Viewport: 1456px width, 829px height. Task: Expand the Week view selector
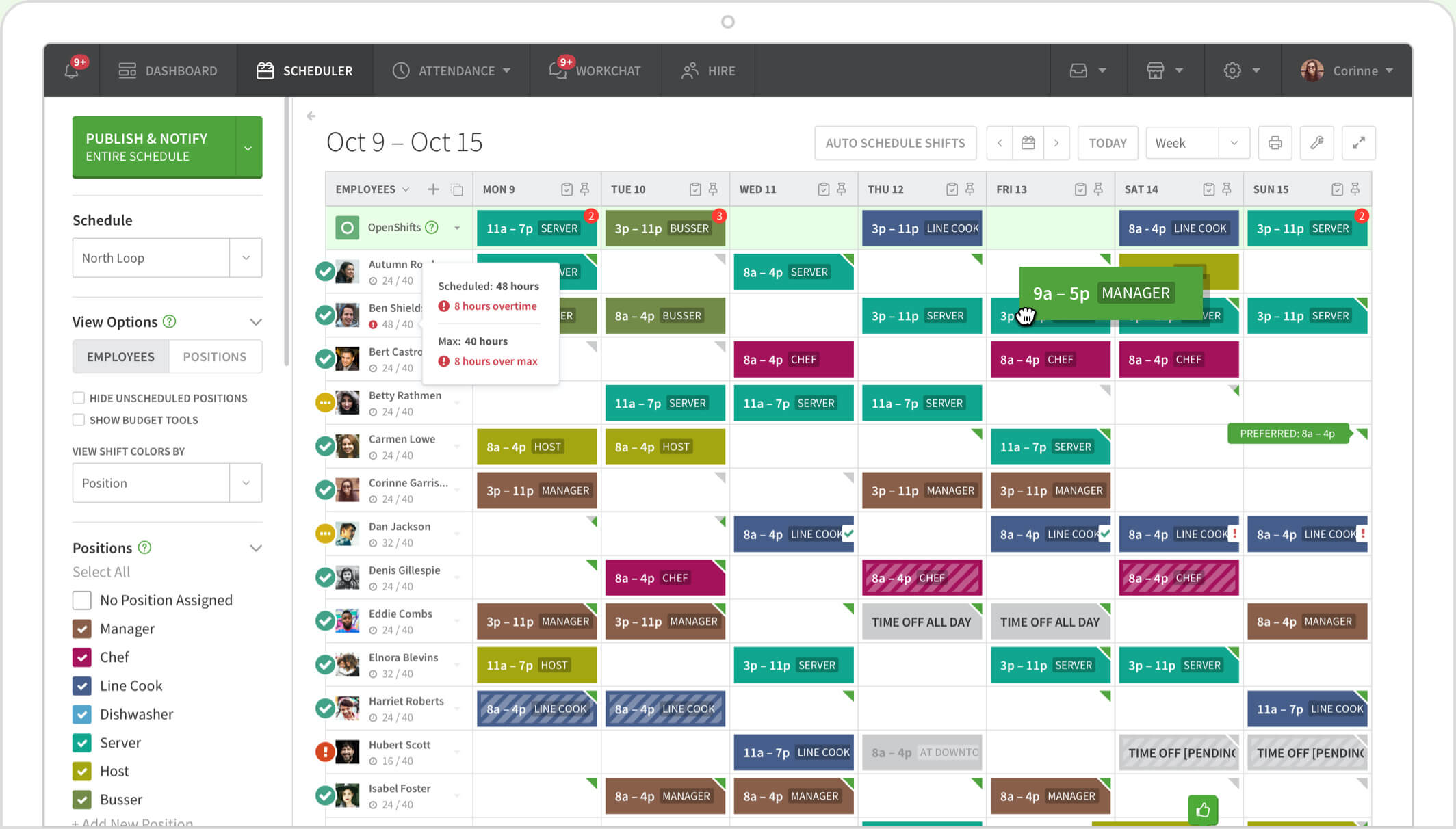1231,143
